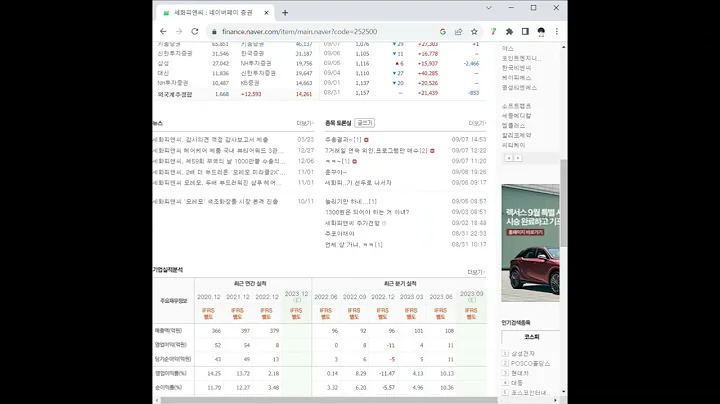Open a new tab with the plus icon

pyautogui.click(x=285, y=13)
